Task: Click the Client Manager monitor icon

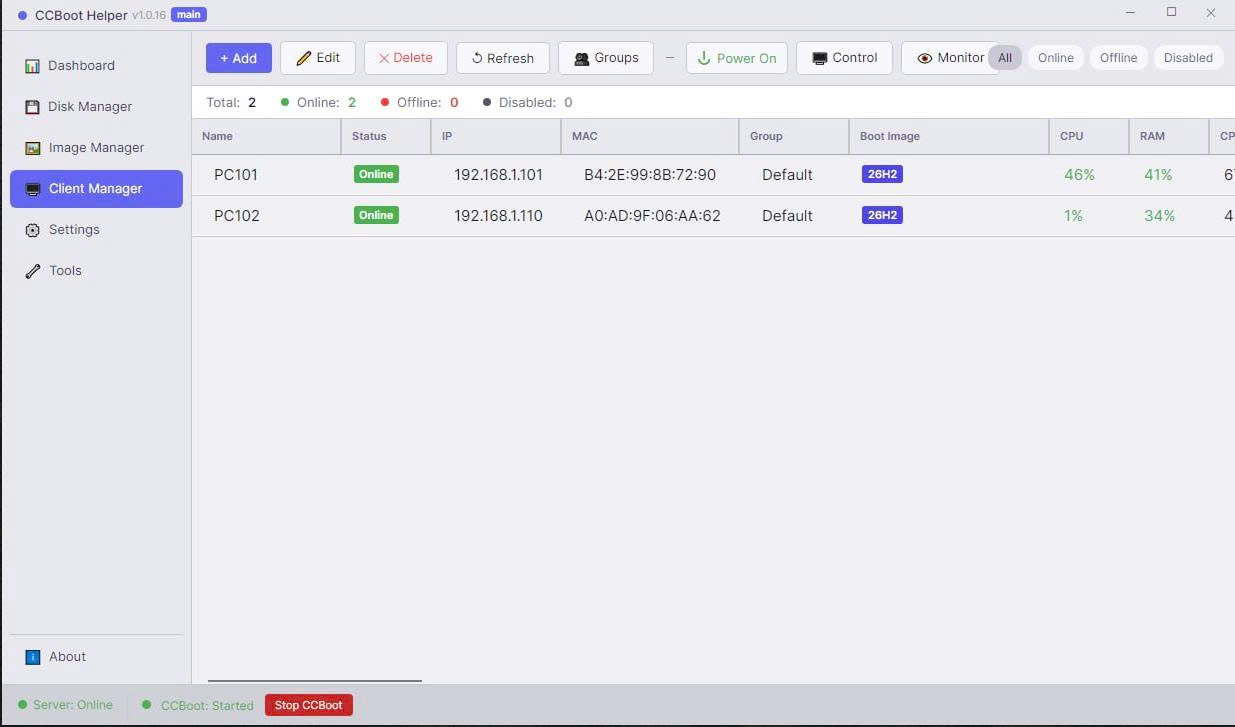Action: point(32,189)
